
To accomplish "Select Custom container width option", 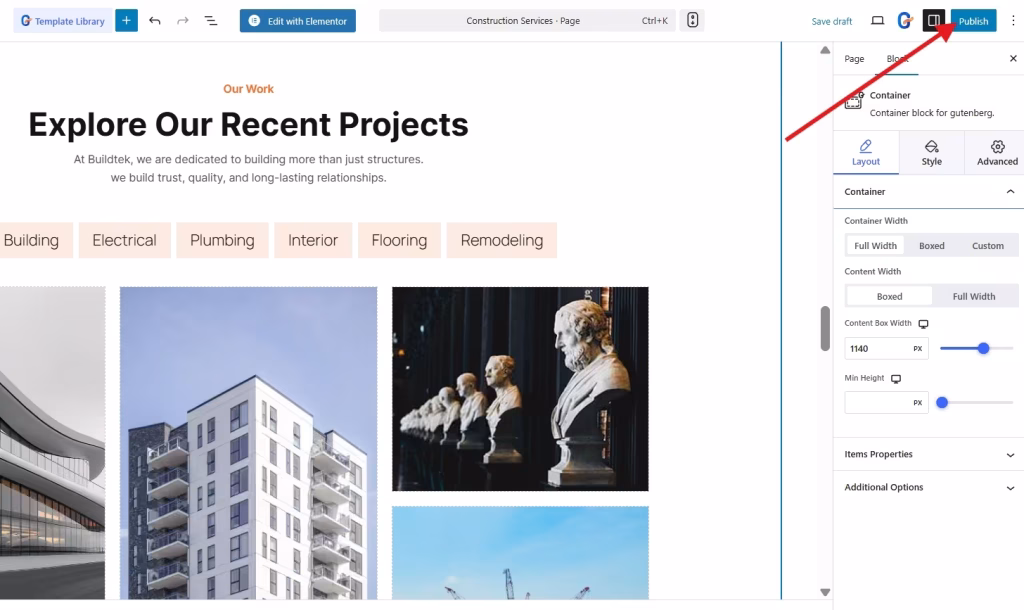I will coord(988,245).
